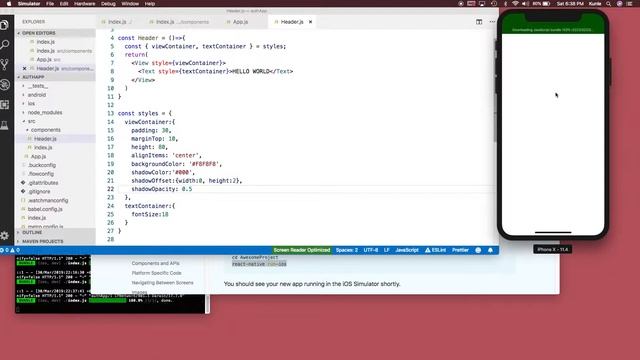This screenshot has width=640, height=360.
Task: Click the HELLO WORLD Text line in code
Action: point(216,71)
